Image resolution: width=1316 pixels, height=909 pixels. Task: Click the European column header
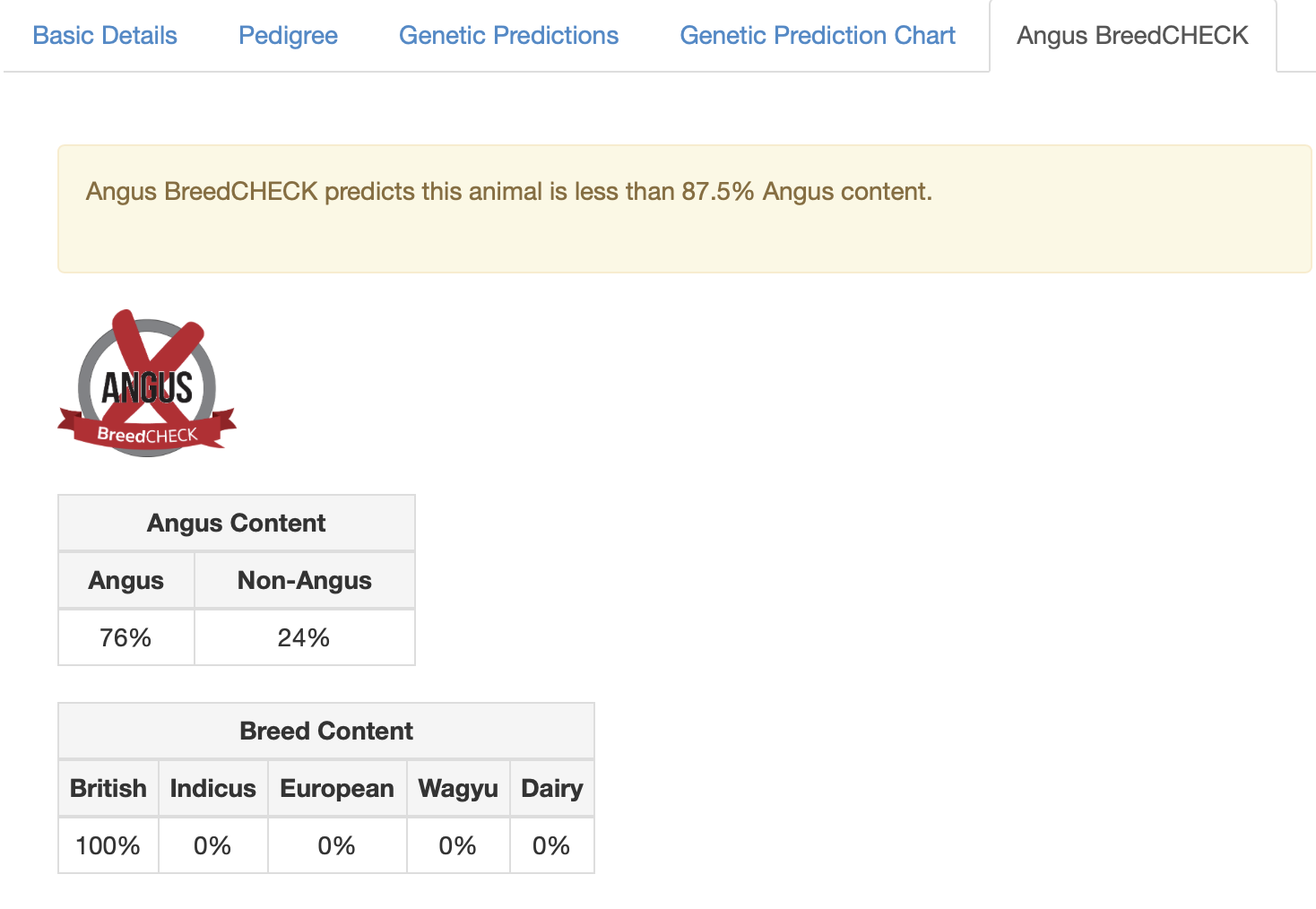point(337,789)
